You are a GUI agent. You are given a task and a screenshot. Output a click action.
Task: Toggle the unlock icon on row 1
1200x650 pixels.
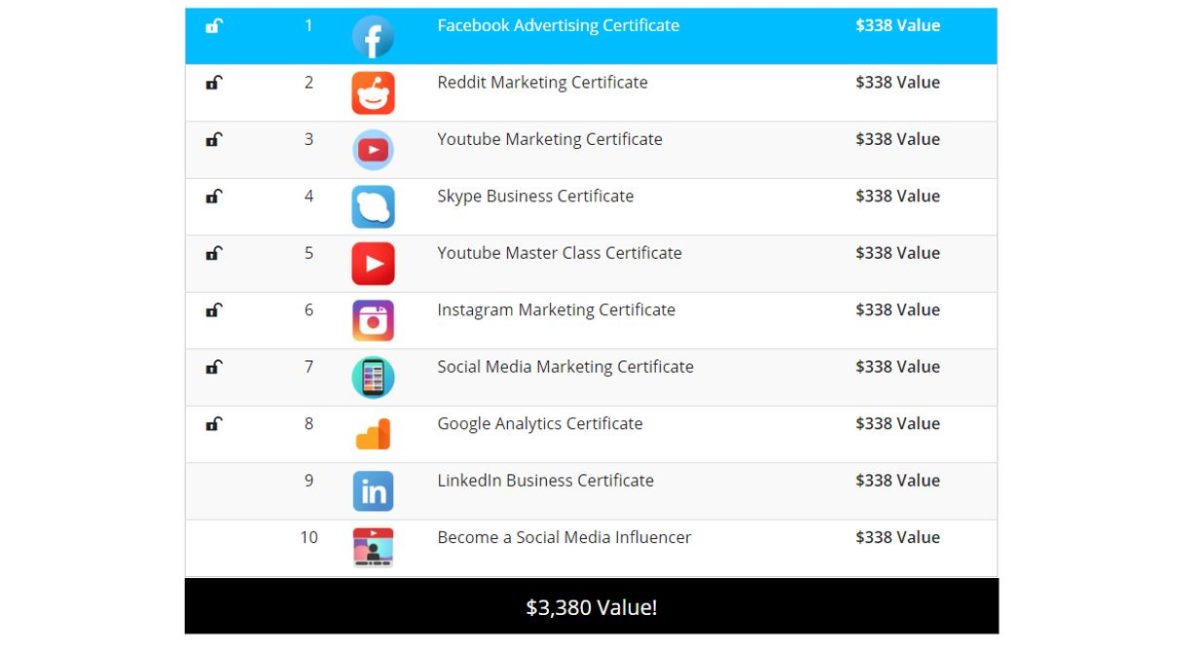click(214, 27)
